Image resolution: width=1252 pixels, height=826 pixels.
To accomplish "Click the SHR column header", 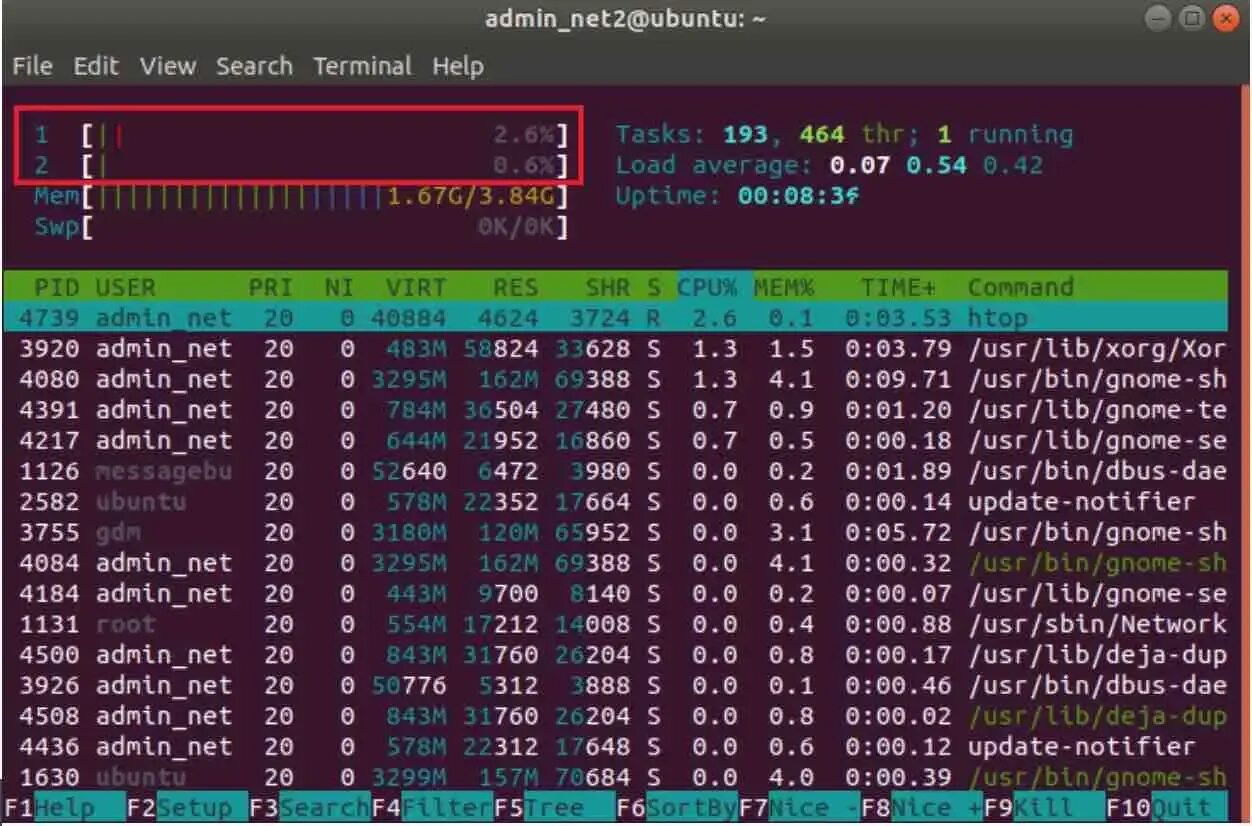I will coord(607,288).
